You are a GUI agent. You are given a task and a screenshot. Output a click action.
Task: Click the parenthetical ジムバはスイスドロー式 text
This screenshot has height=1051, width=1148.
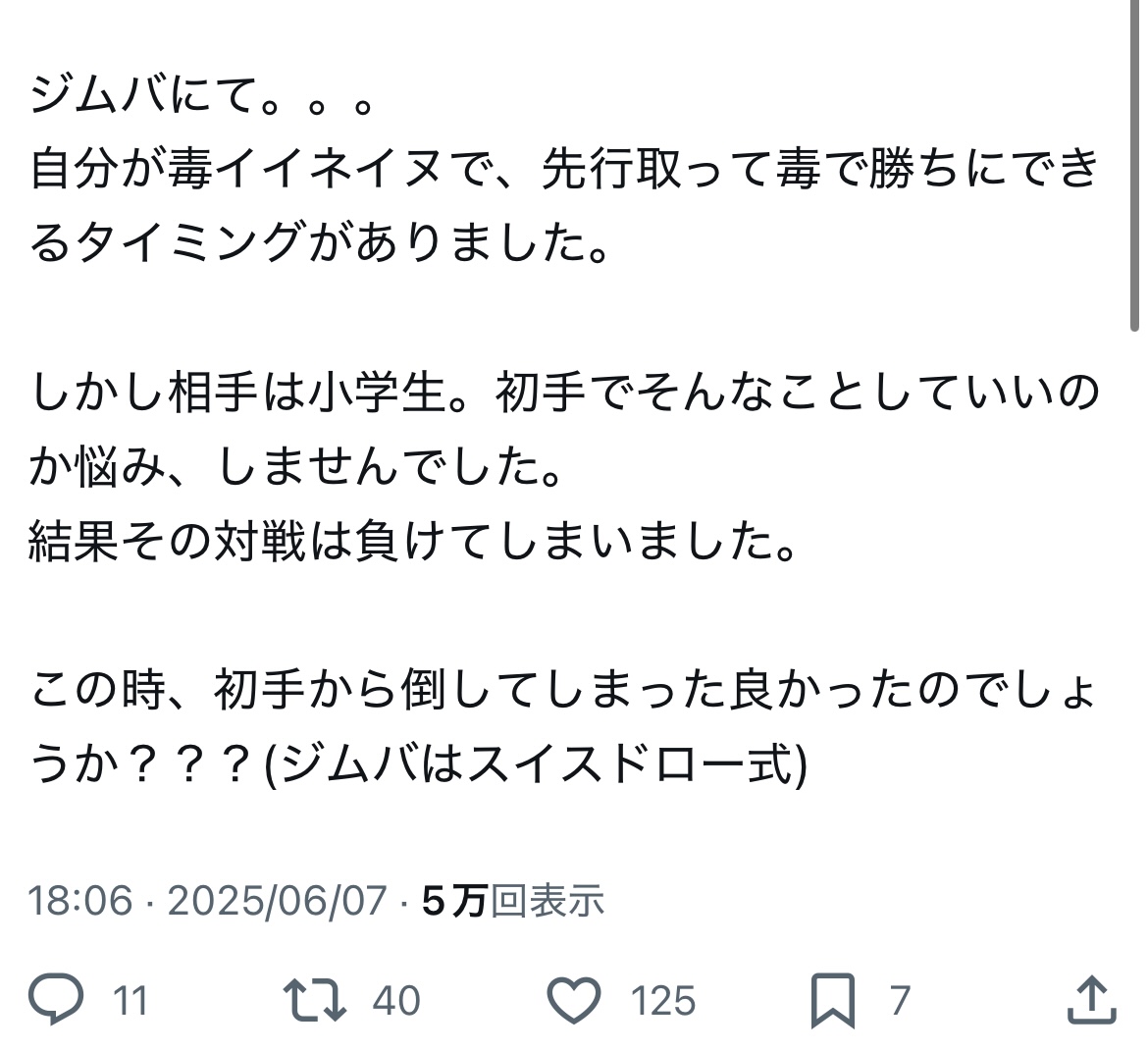(535, 764)
